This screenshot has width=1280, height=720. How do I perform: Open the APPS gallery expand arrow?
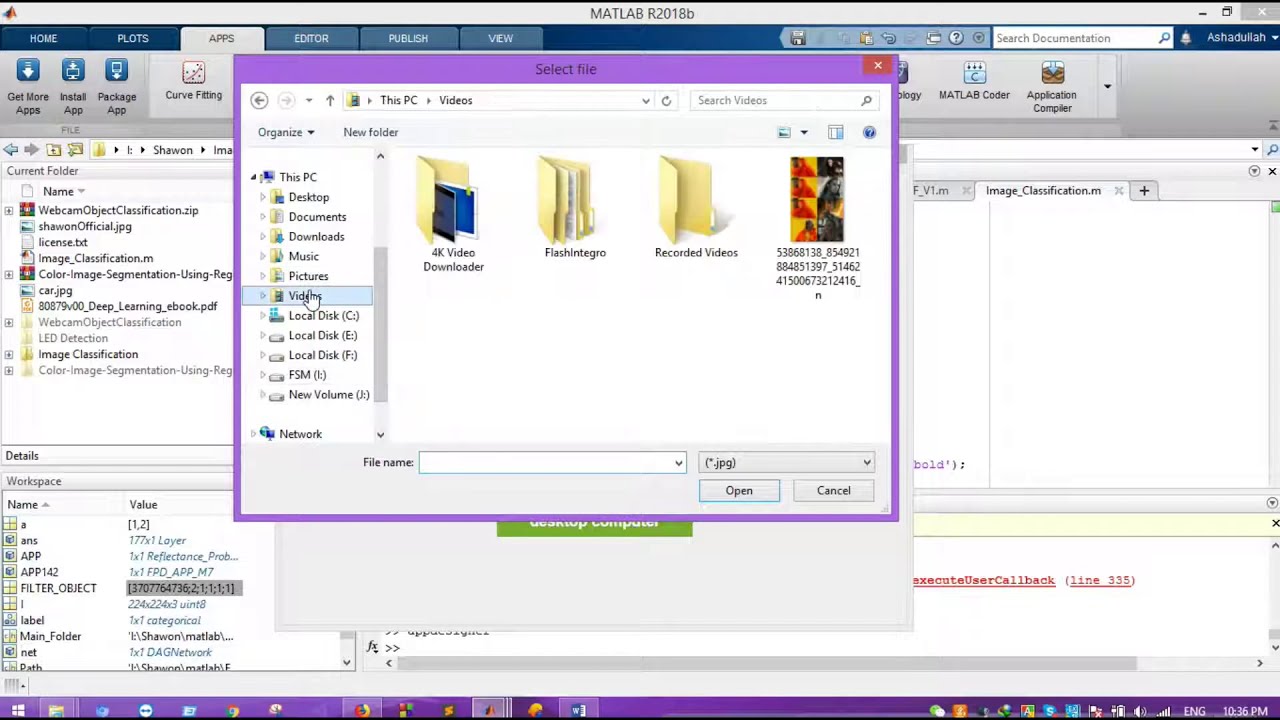click(1107, 86)
